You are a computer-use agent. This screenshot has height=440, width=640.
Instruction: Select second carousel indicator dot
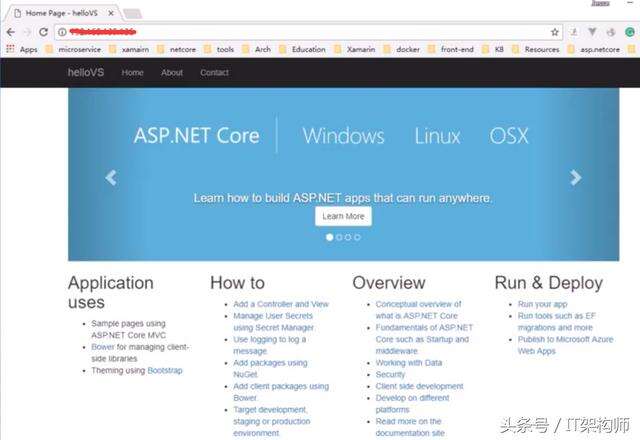tap(339, 237)
